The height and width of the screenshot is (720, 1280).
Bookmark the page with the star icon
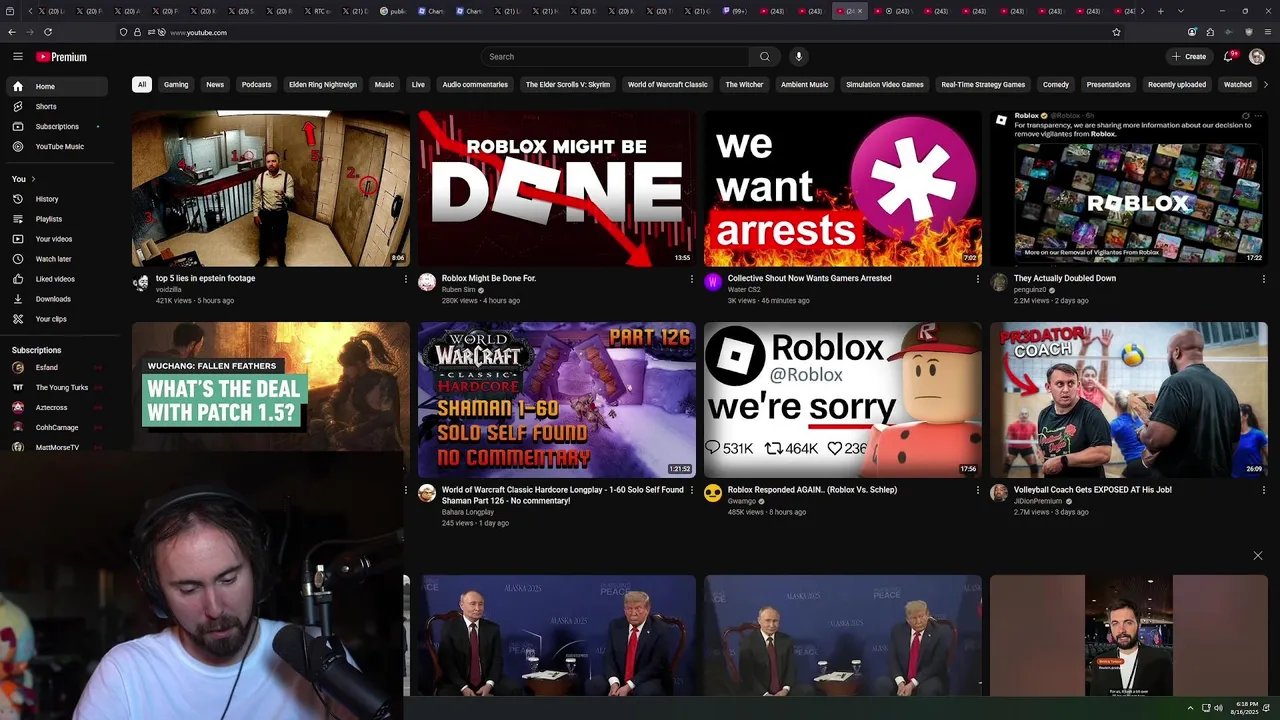point(1116,32)
